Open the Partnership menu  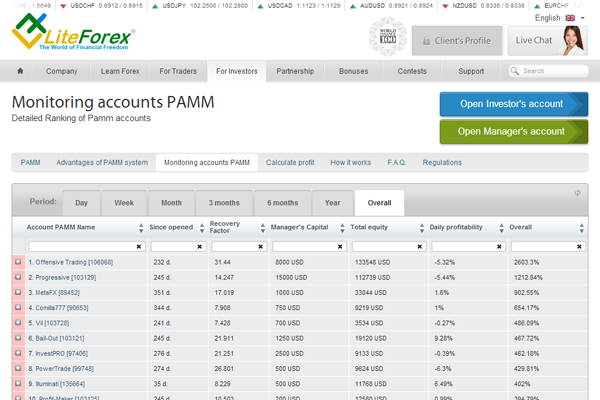[295, 71]
